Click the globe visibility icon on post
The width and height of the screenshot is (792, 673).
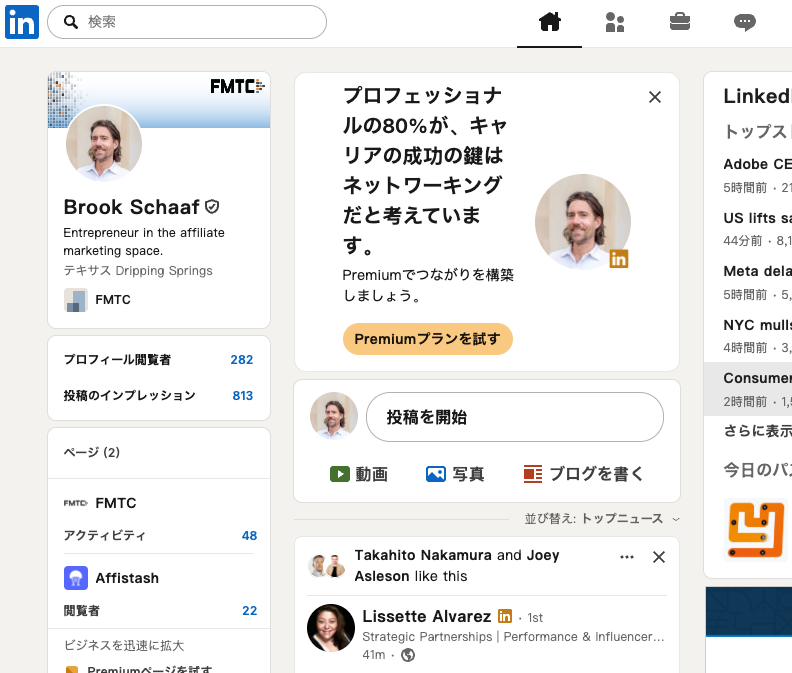pos(408,655)
